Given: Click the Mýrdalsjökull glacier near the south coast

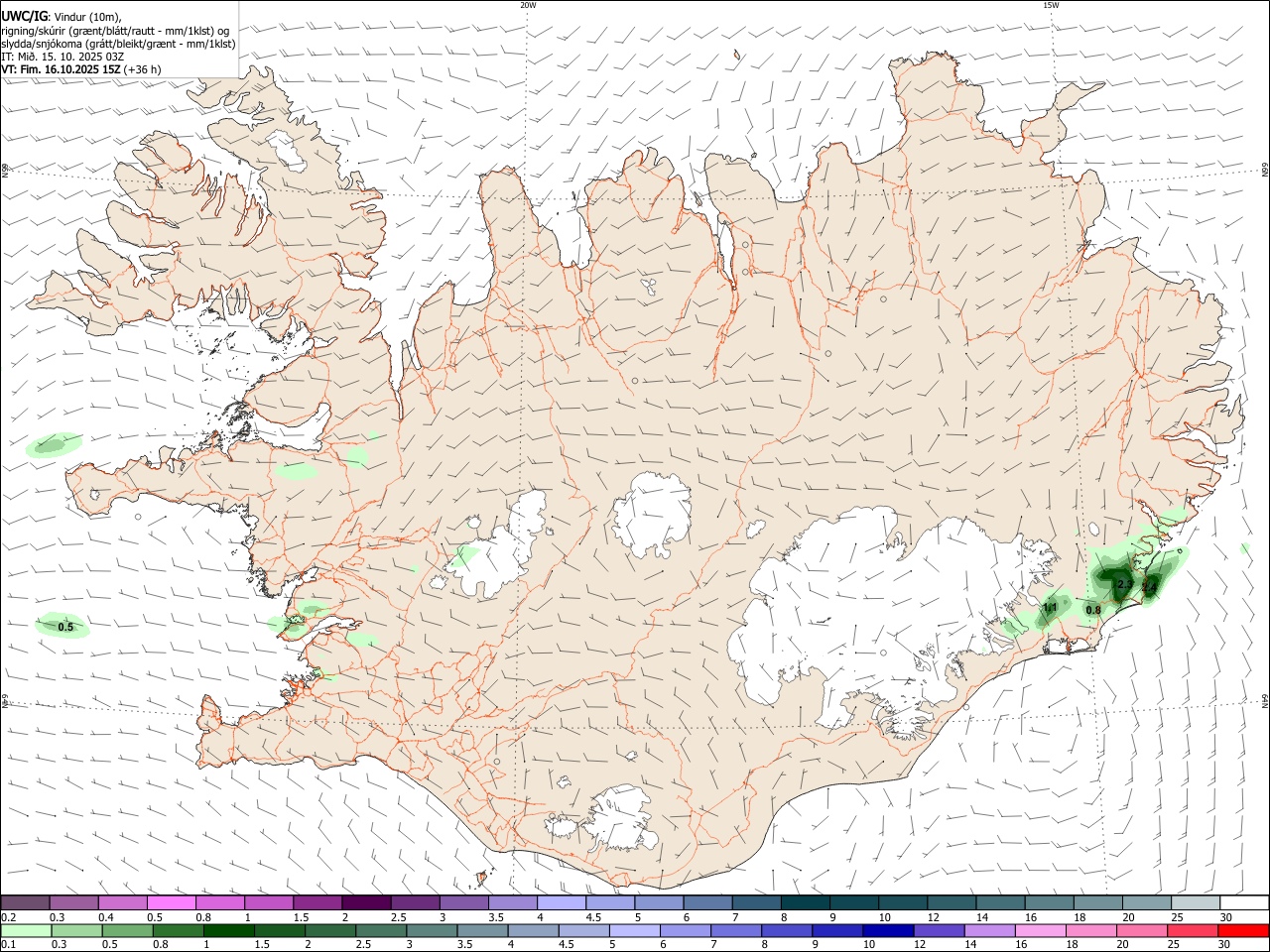Looking at the screenshot, I should (620, 818).
